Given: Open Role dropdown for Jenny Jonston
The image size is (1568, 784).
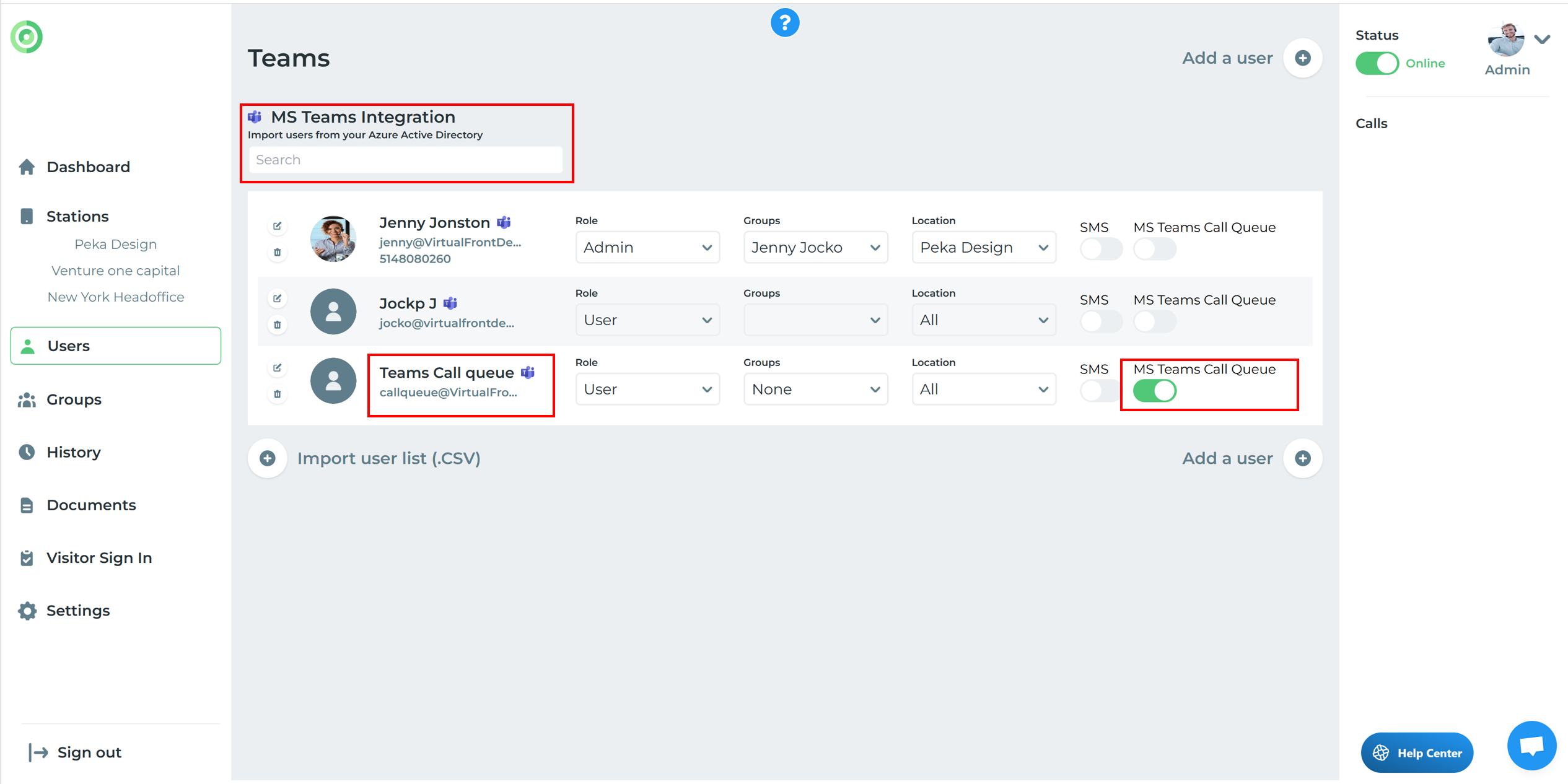Looking at the screenshot, I should [647, 248].
